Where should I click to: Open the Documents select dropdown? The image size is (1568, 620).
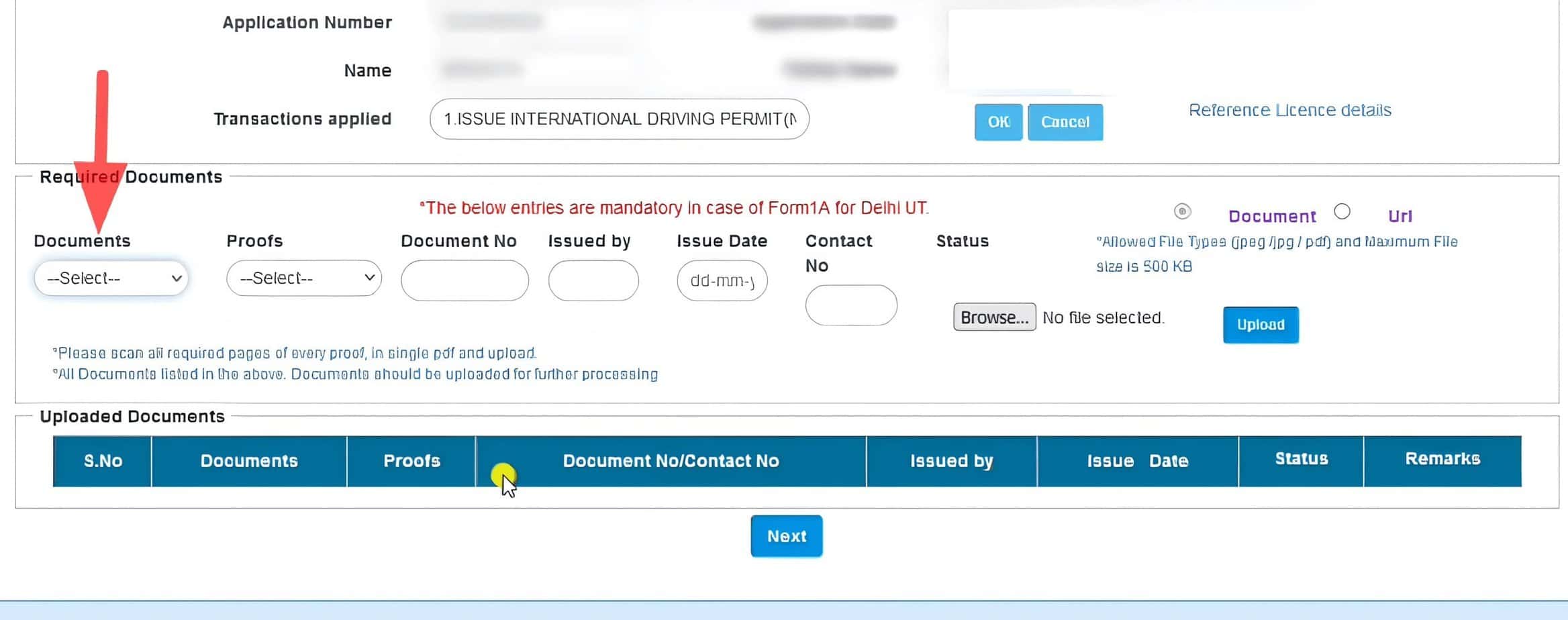(111, 278)
